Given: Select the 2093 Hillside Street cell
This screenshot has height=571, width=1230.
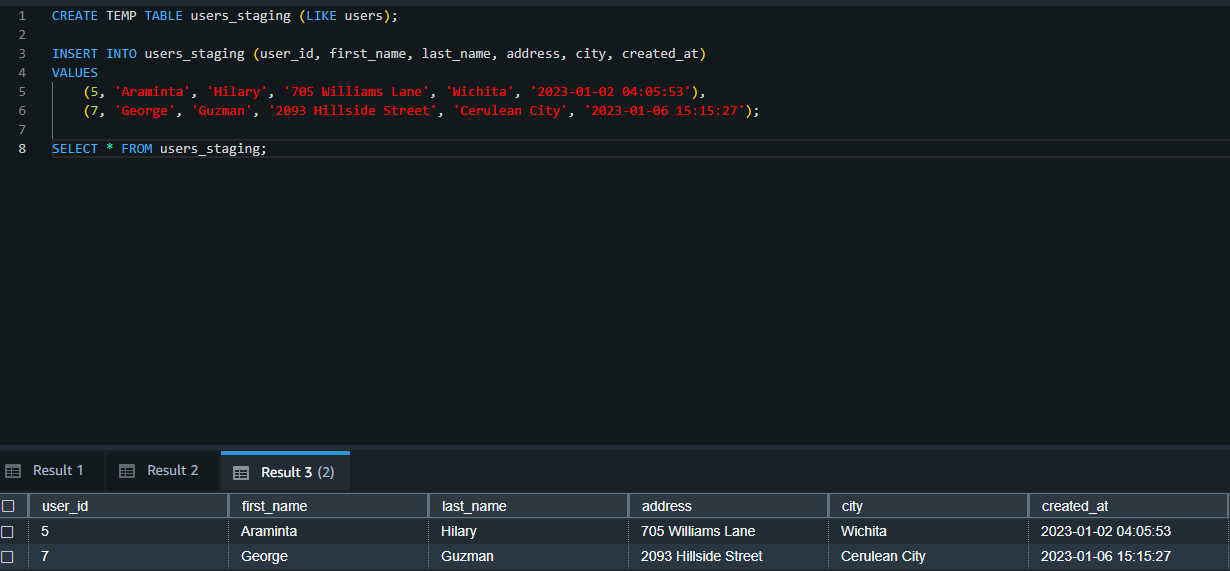Looking at the screenshot, I should 701,556.
